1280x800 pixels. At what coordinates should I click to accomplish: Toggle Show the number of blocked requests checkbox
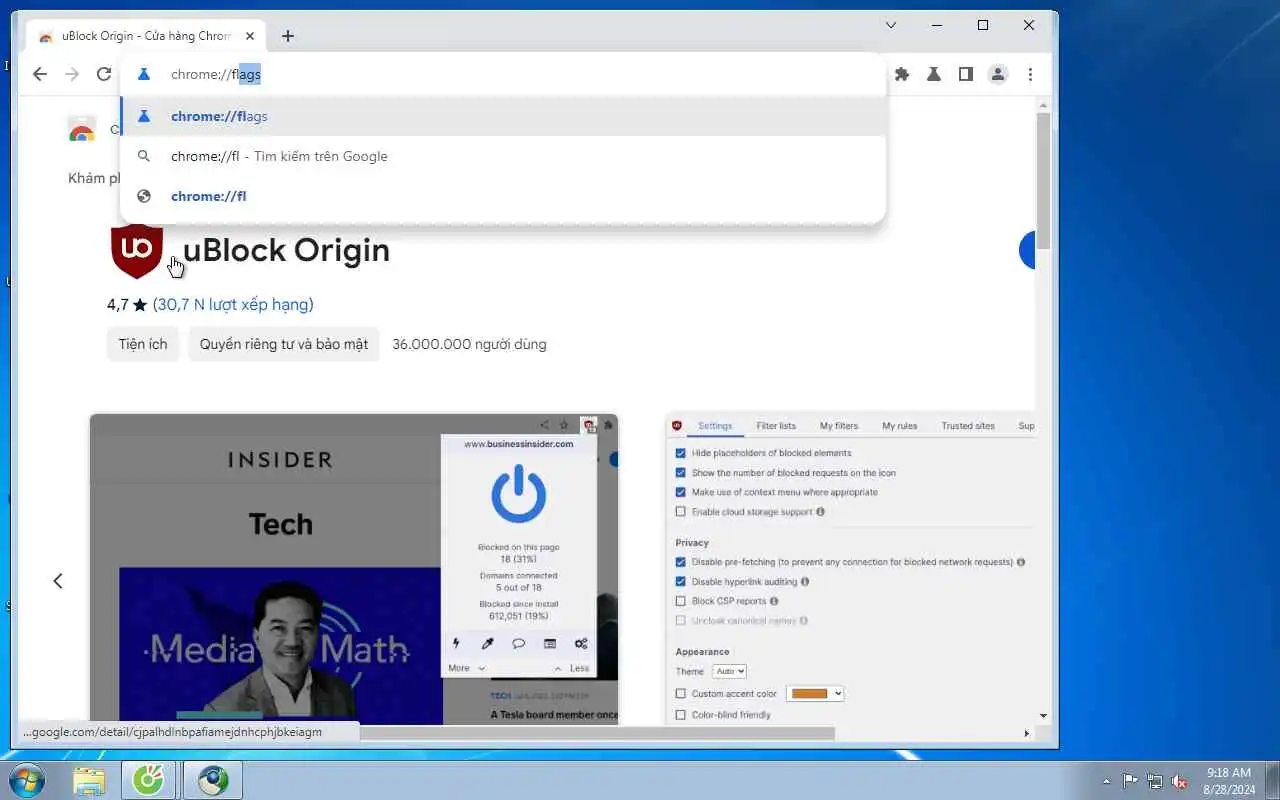pyautogui.click(x=681, y=473)
